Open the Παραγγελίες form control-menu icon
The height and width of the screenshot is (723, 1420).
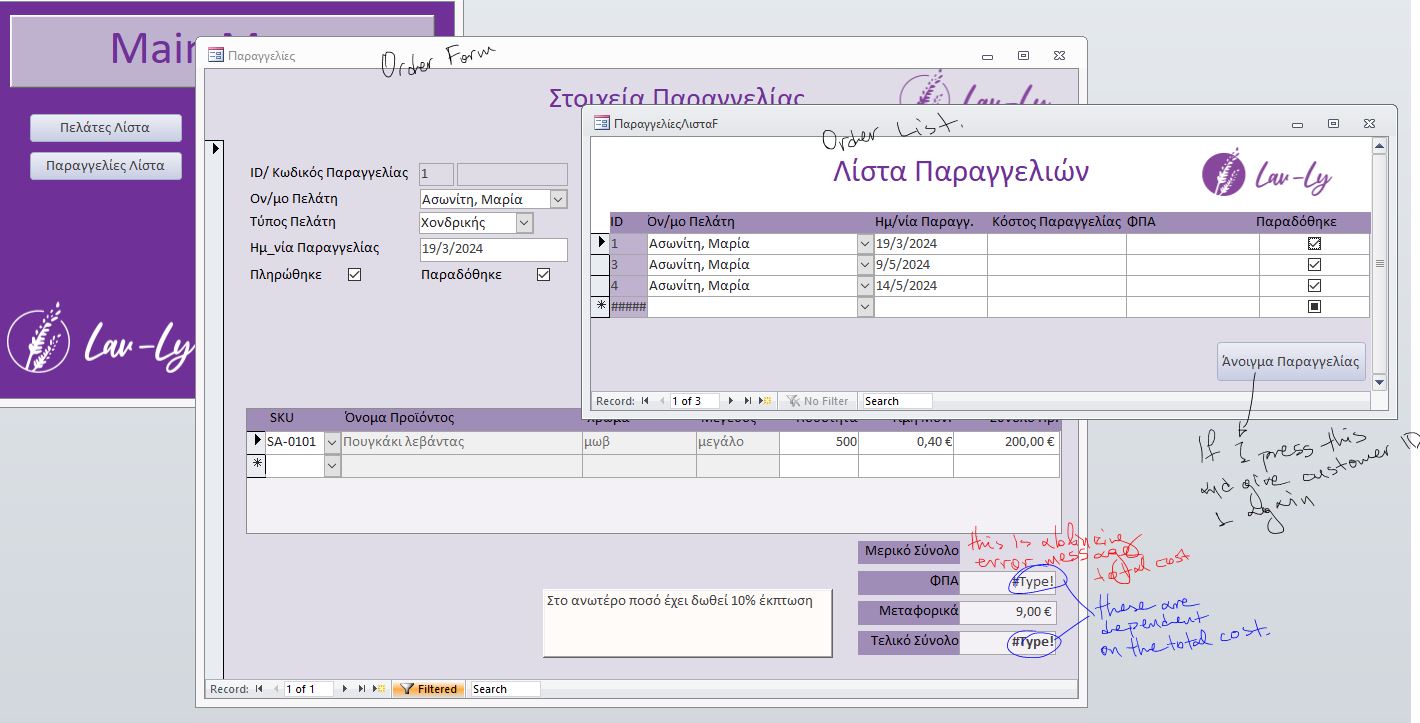pyautogui.click(x=214, y=56)
